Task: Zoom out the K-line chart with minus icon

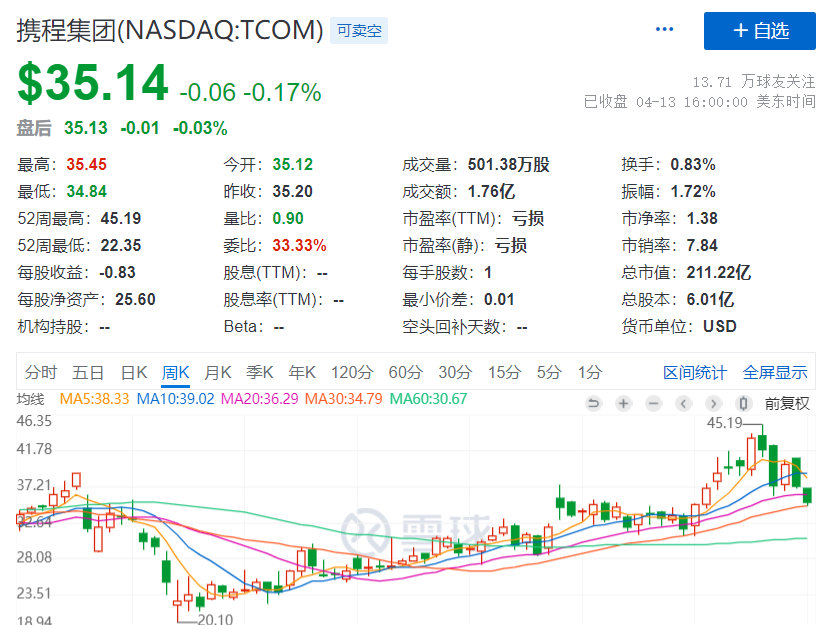Action: (654, 404)
